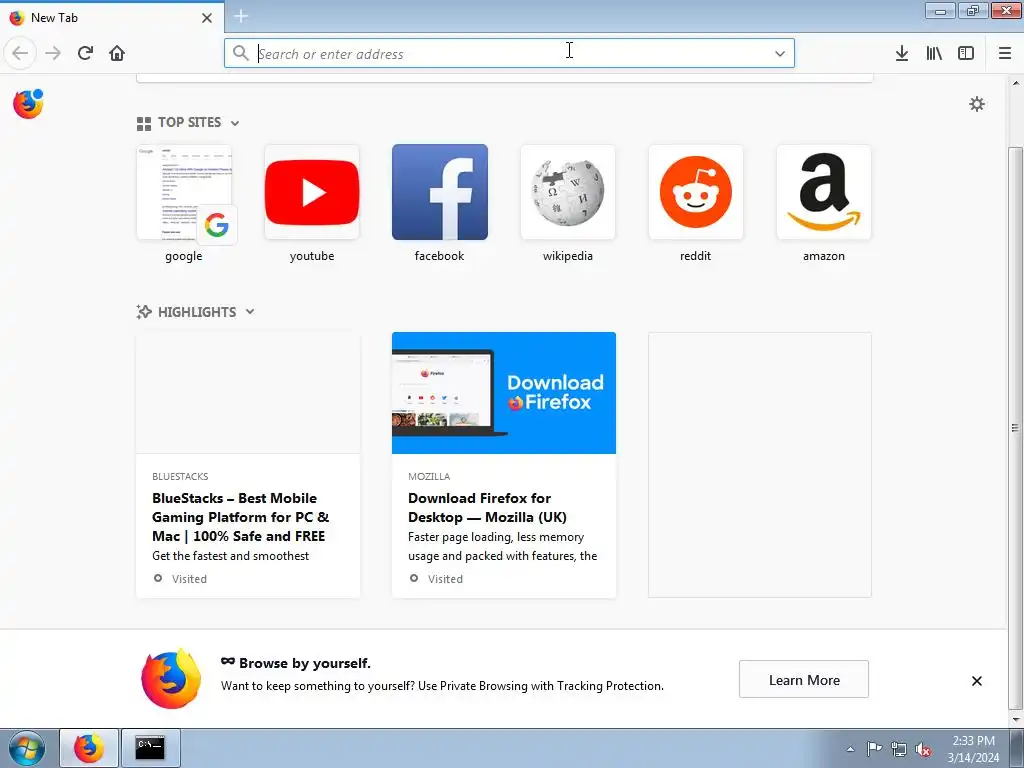
Task: Click the HIGHLIGHTS heading text
Action: tap(197, 312)
